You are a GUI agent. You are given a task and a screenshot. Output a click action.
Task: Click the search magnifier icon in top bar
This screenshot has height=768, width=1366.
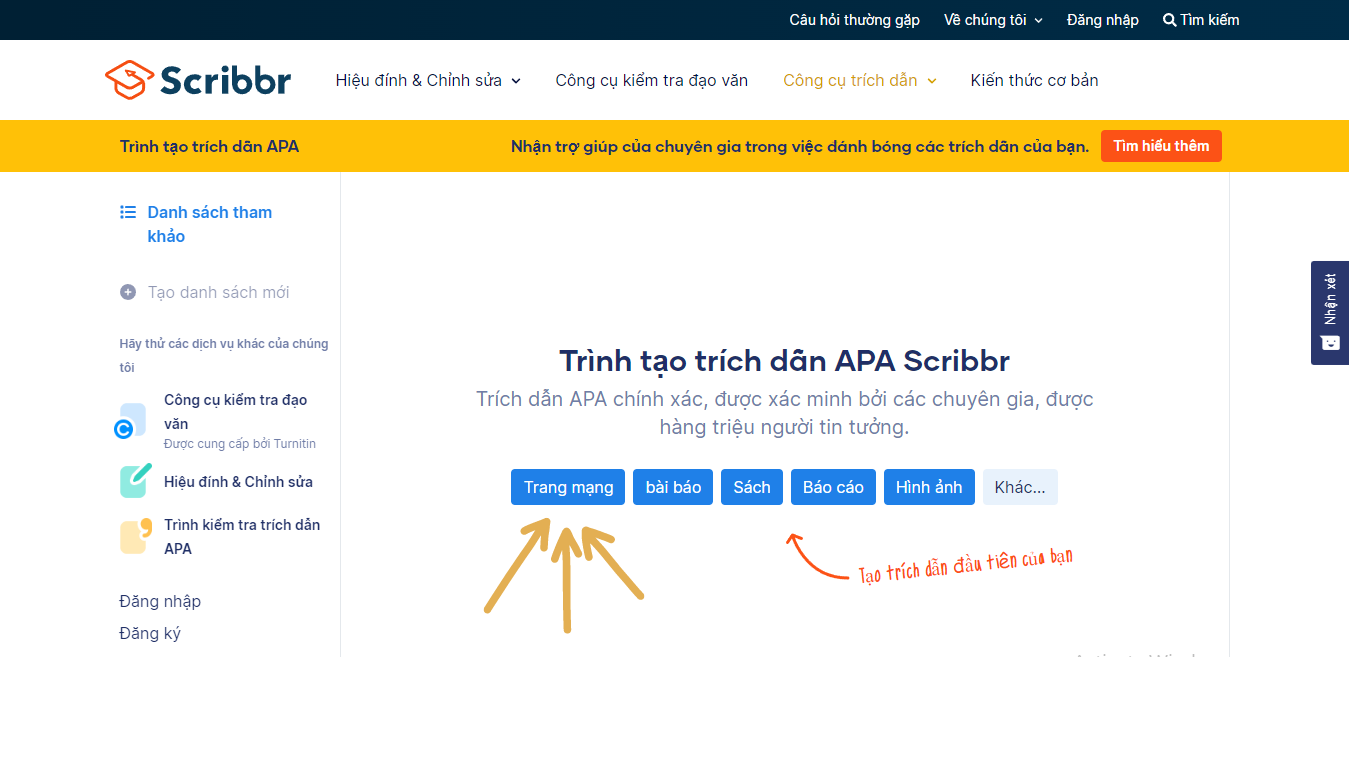coord(1169,20)
